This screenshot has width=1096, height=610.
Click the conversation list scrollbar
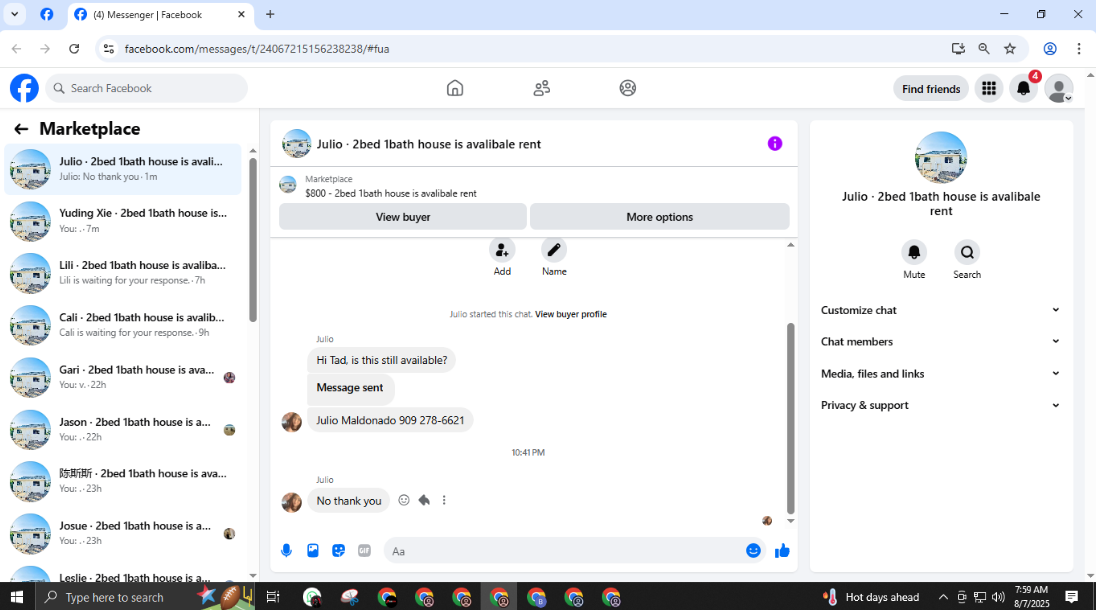click(x=253, y=240)
